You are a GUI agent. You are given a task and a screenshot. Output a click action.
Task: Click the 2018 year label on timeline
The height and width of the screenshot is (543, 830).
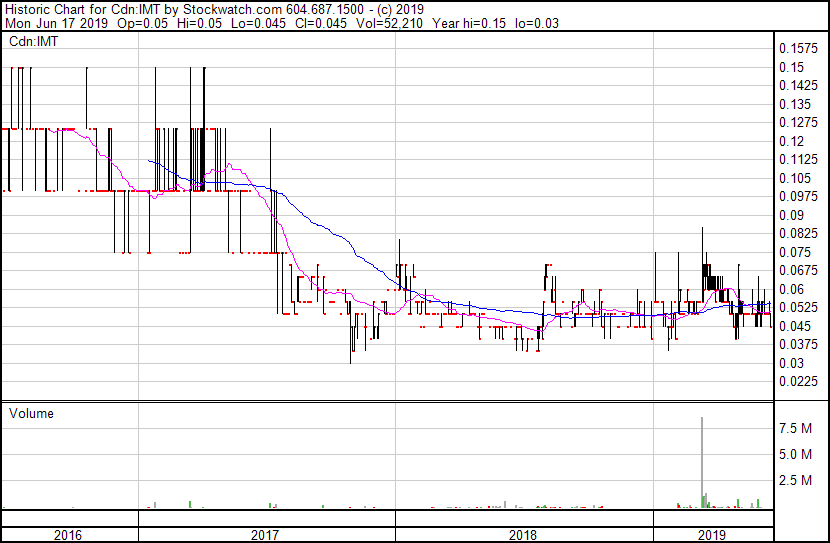tap(523, 535)
